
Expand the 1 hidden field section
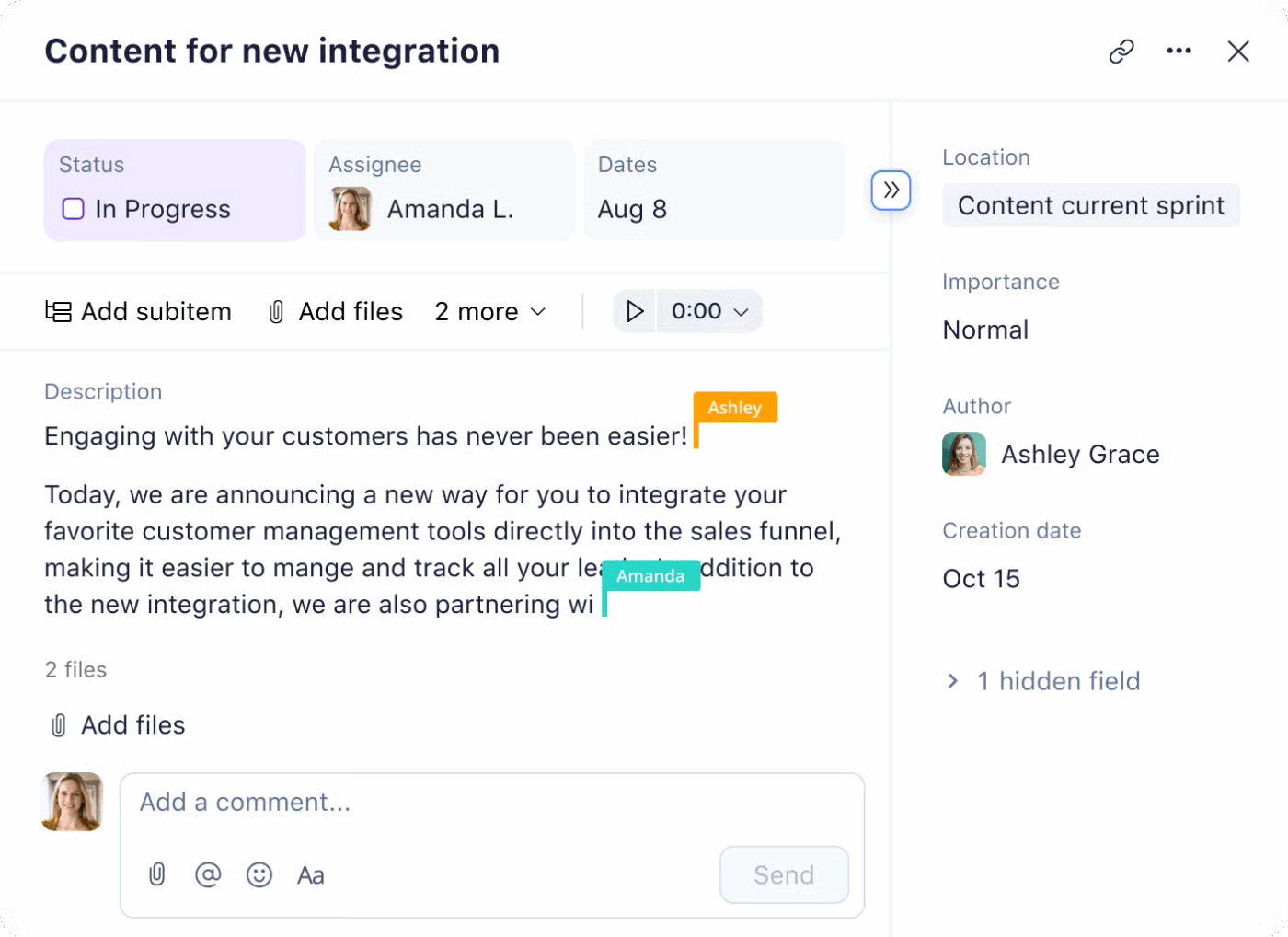coord(1045,681)
